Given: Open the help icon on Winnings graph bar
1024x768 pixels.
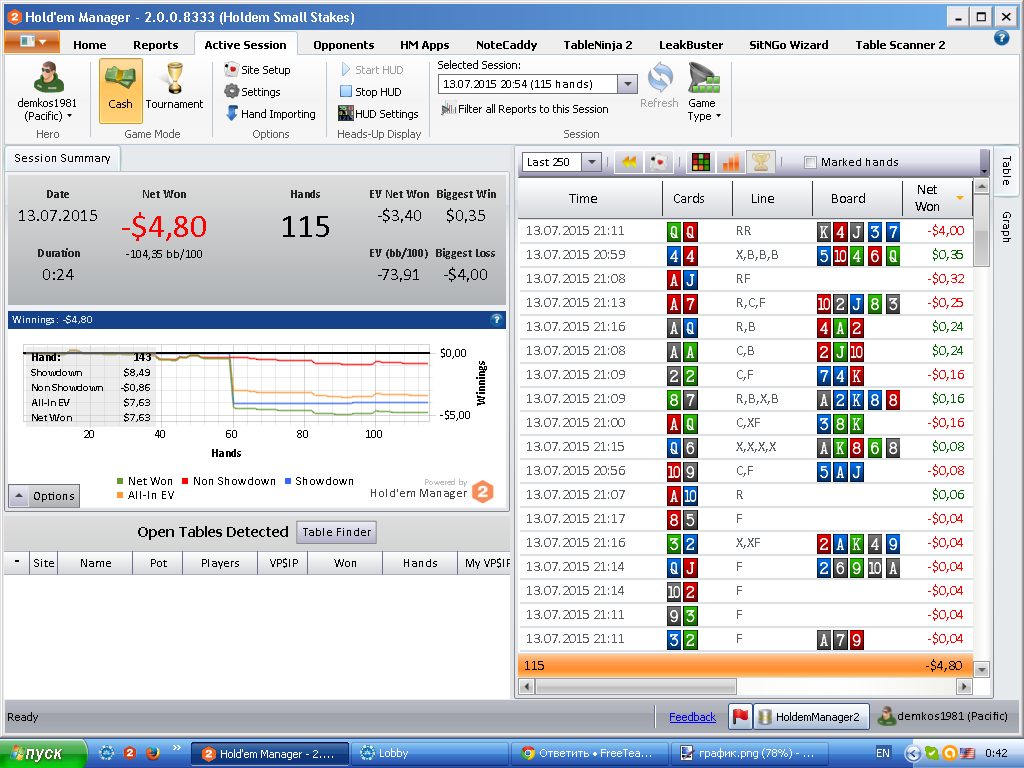Looking at the screenshot, I should click(x=496, y=319).
